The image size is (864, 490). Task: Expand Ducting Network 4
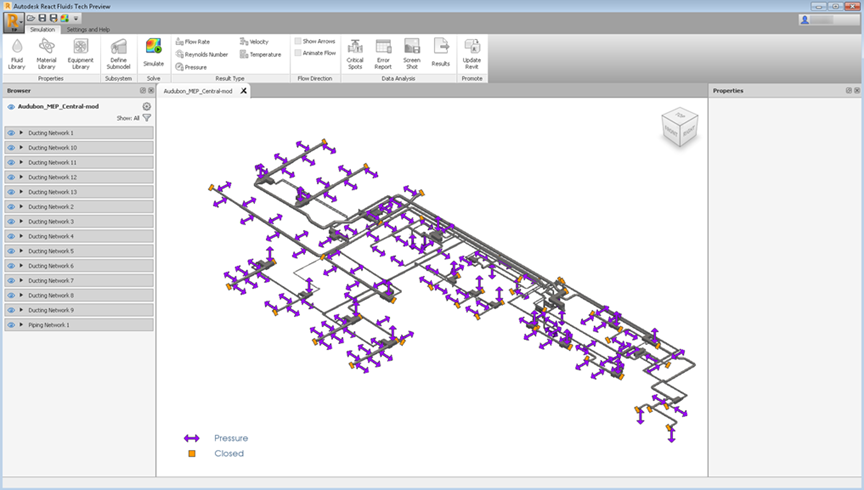pyautogui.click(x=21, y=236)
